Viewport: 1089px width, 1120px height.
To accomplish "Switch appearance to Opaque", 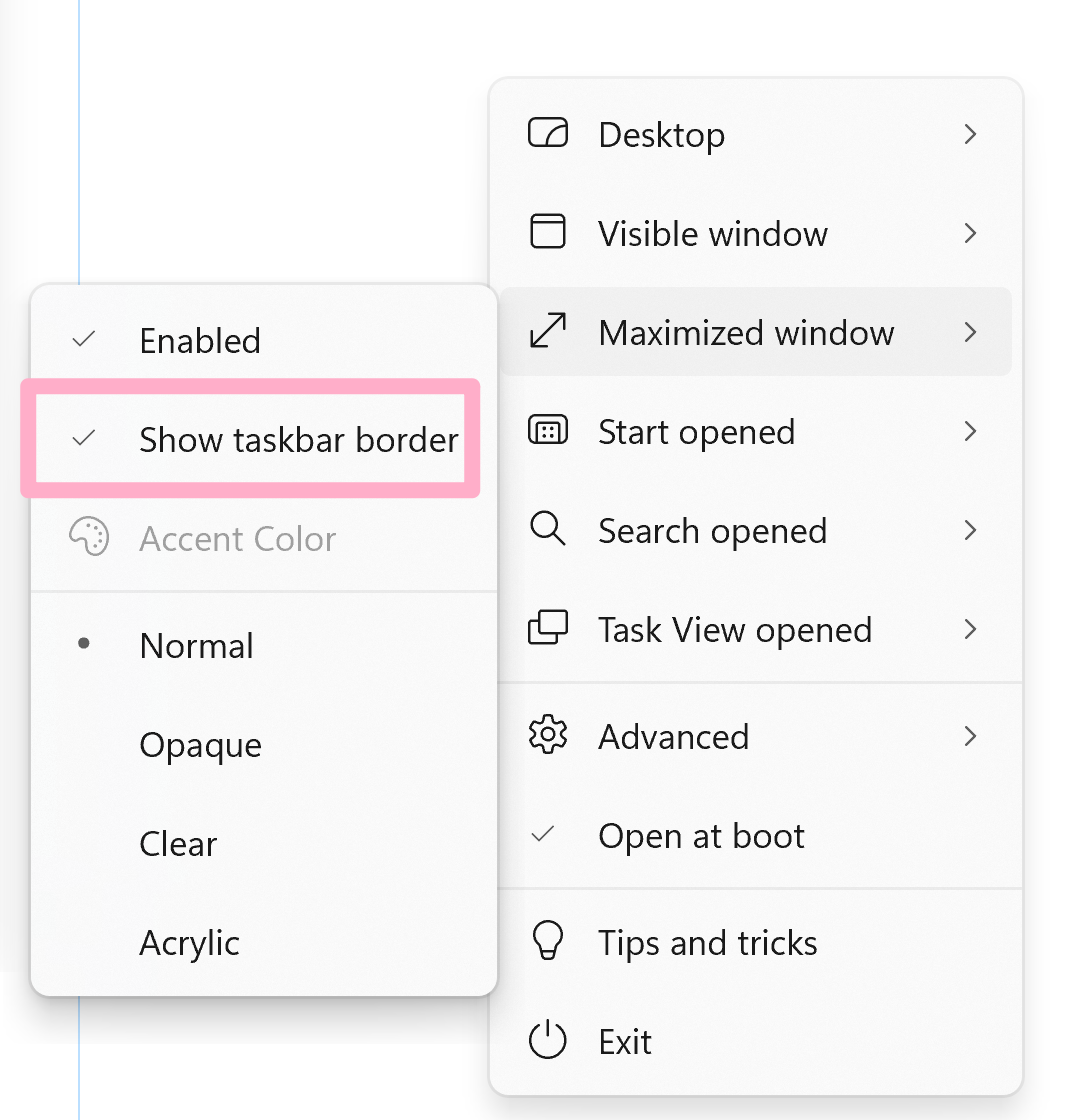I will point(200,744).
